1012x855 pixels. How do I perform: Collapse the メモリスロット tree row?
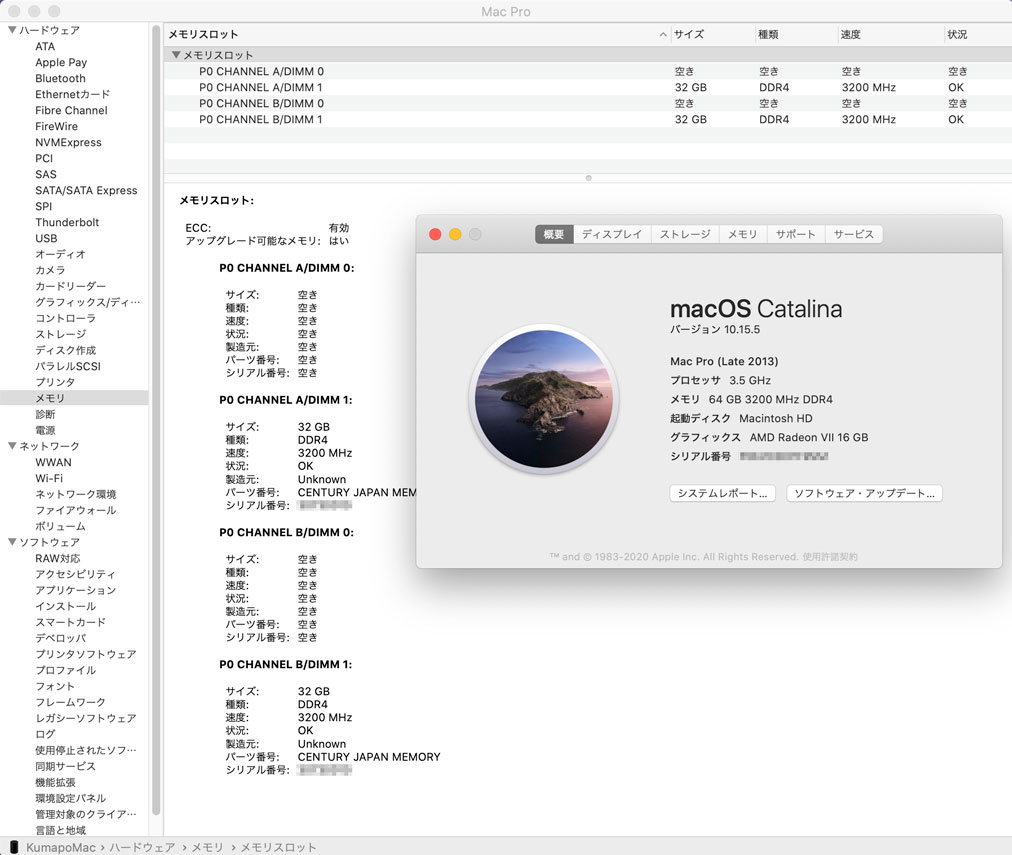[x=176, y=55]
